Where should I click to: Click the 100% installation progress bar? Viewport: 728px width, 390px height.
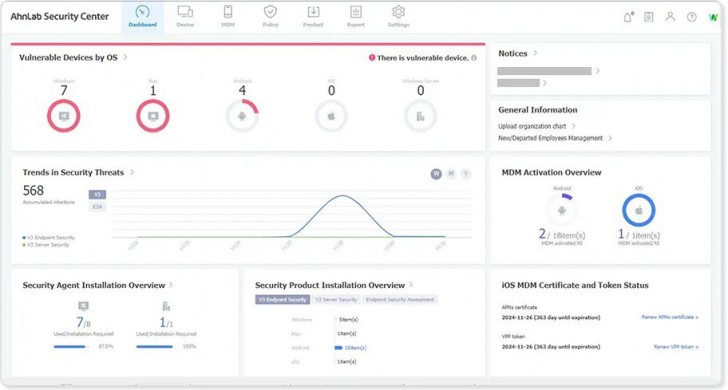coord(155,346)
